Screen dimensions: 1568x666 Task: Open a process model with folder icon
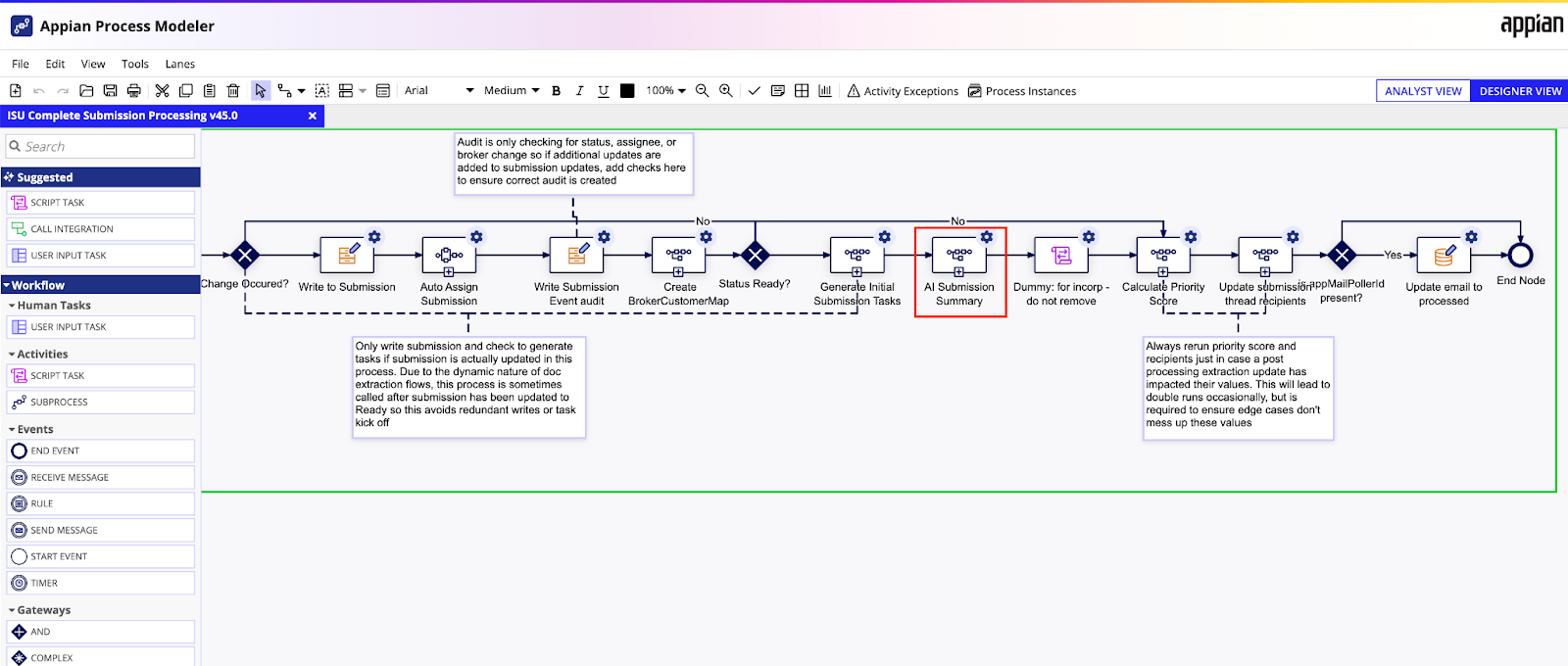[x=86, y=91]
